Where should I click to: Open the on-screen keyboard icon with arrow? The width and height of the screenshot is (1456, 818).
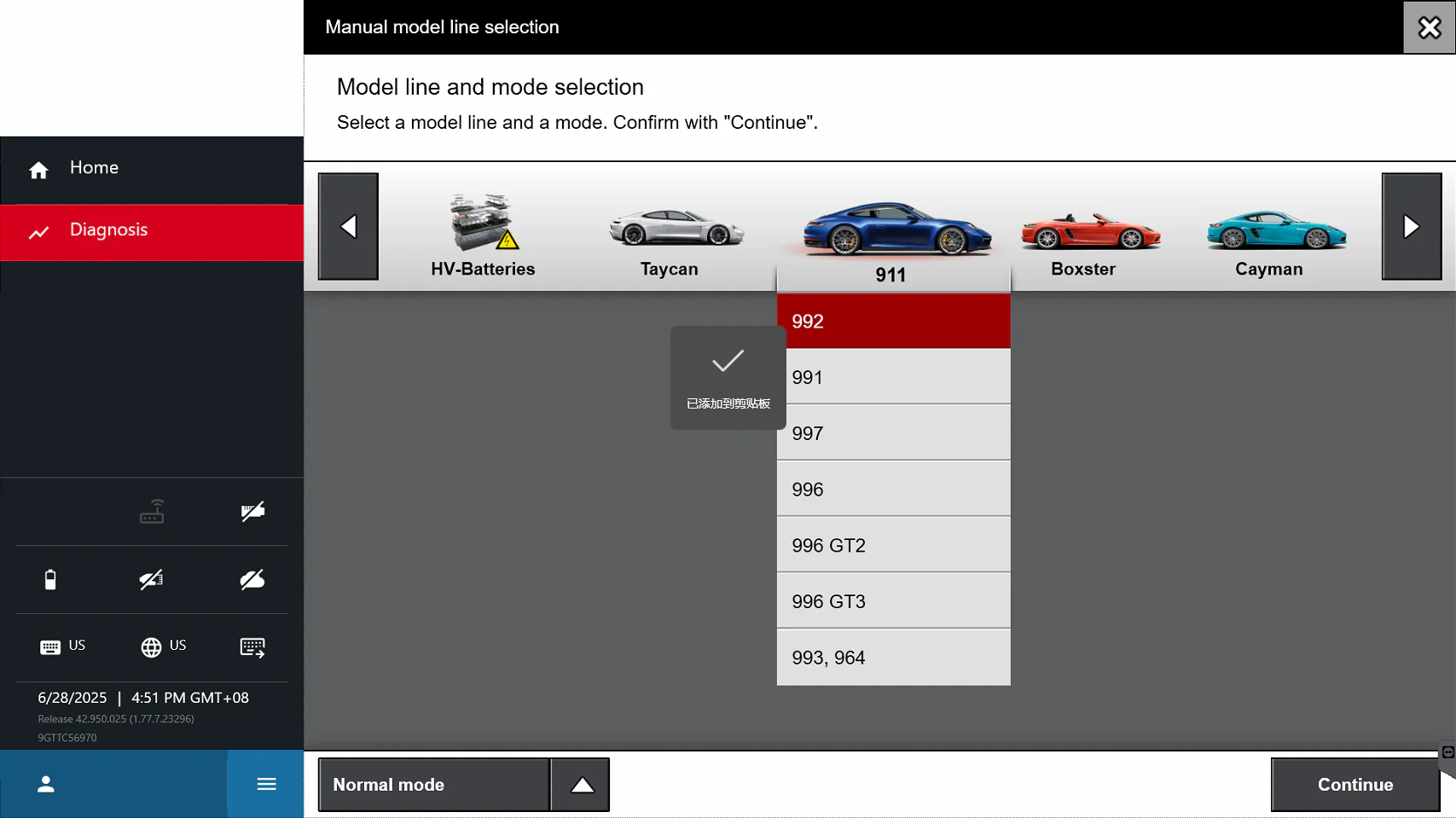tap(252, 647)
